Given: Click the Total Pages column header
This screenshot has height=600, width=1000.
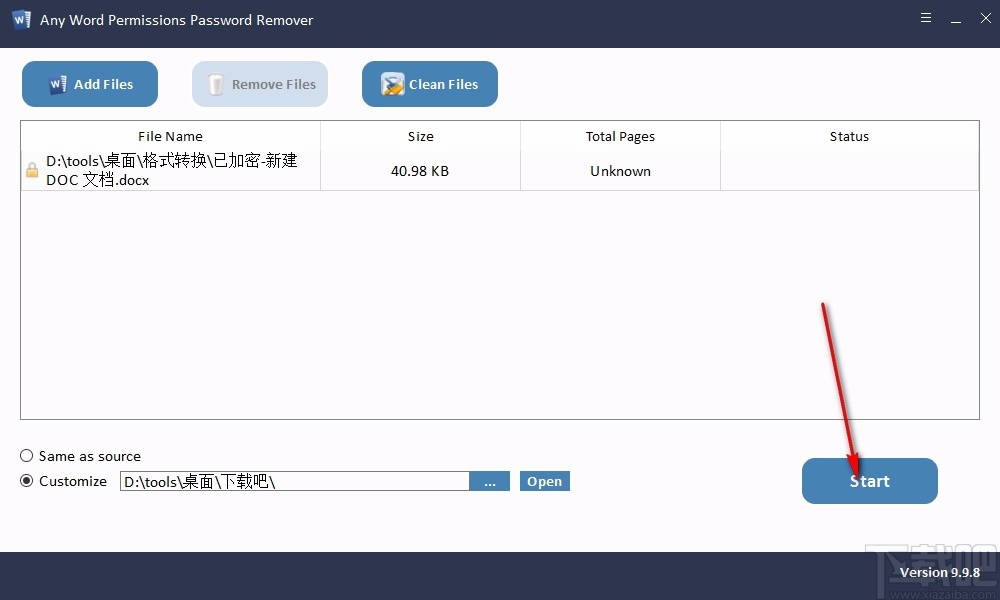Looking at the screenshot, I should click(x=620, y=136).
